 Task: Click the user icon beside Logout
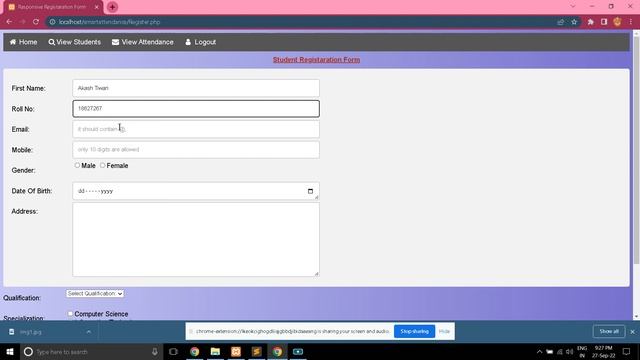click(188, 42)
